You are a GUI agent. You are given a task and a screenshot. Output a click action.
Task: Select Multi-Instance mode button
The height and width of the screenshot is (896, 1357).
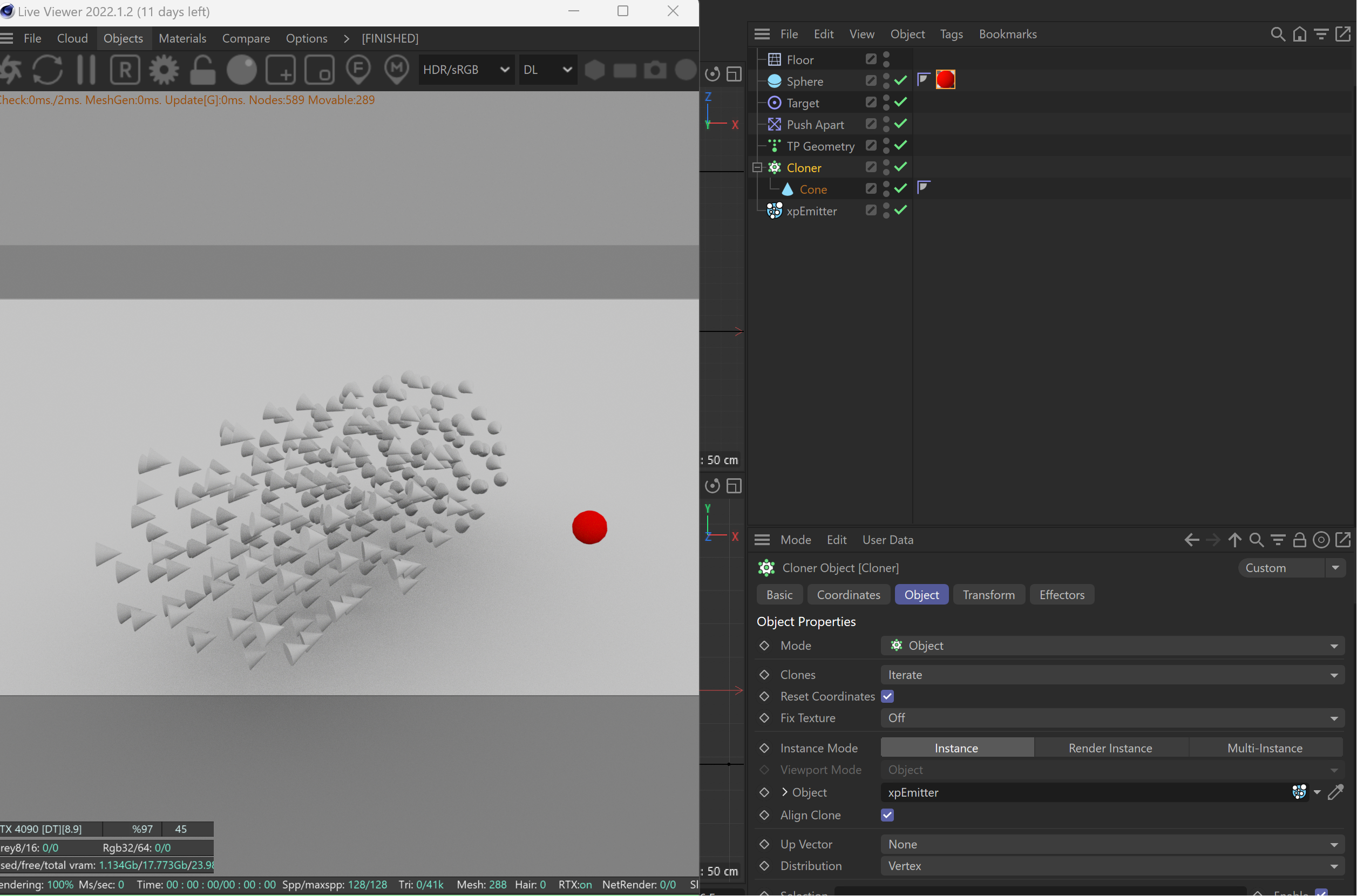[x=1265, y=748]
